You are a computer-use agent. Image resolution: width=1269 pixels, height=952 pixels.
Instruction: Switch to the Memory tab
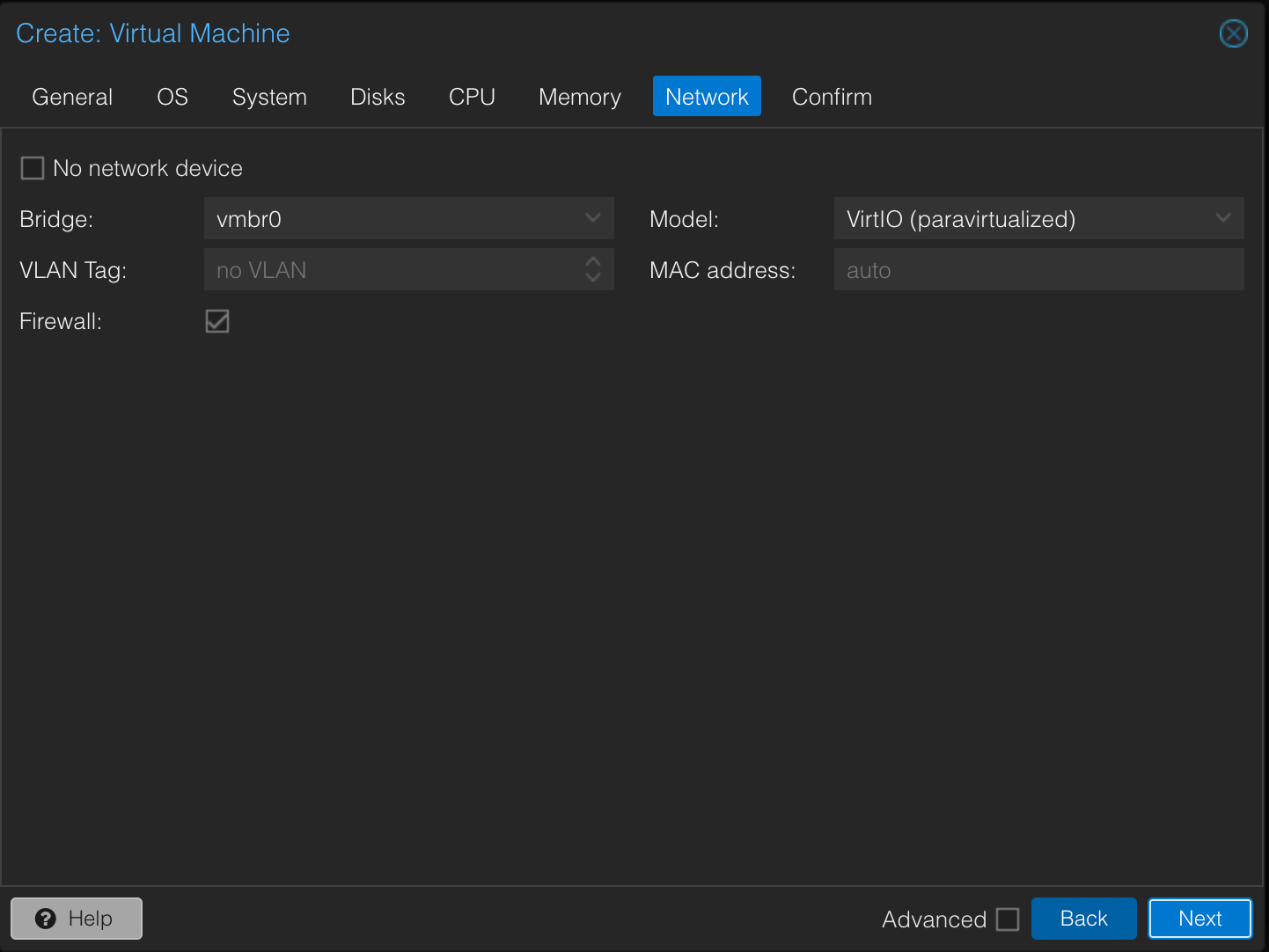pyautogui.click(x=579, y=97)
